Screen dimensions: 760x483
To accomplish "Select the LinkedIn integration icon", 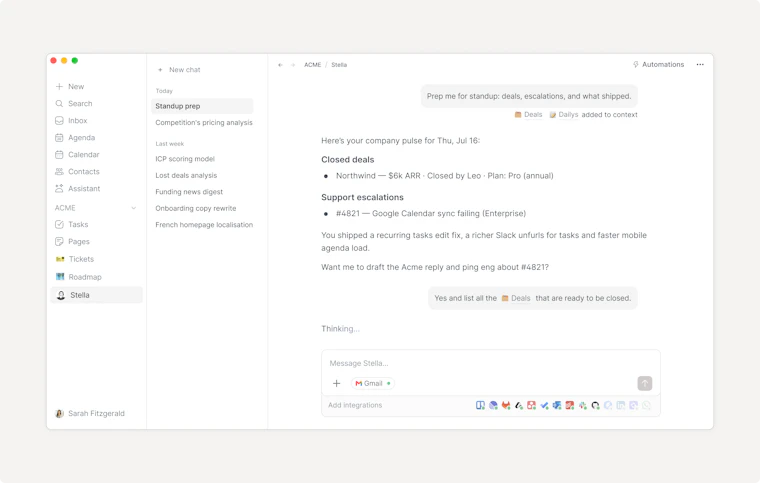I will [x=621, y=405].
